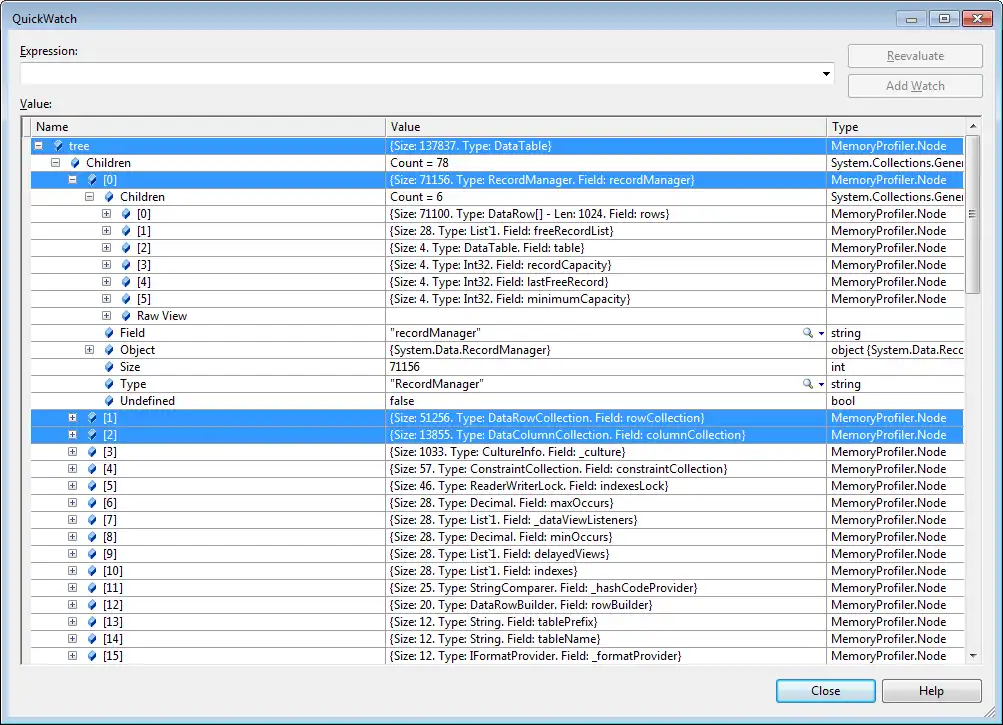Screen dimensions: 1003x725
Task: Select the value "Count = 78"
Action: (420, 163)
